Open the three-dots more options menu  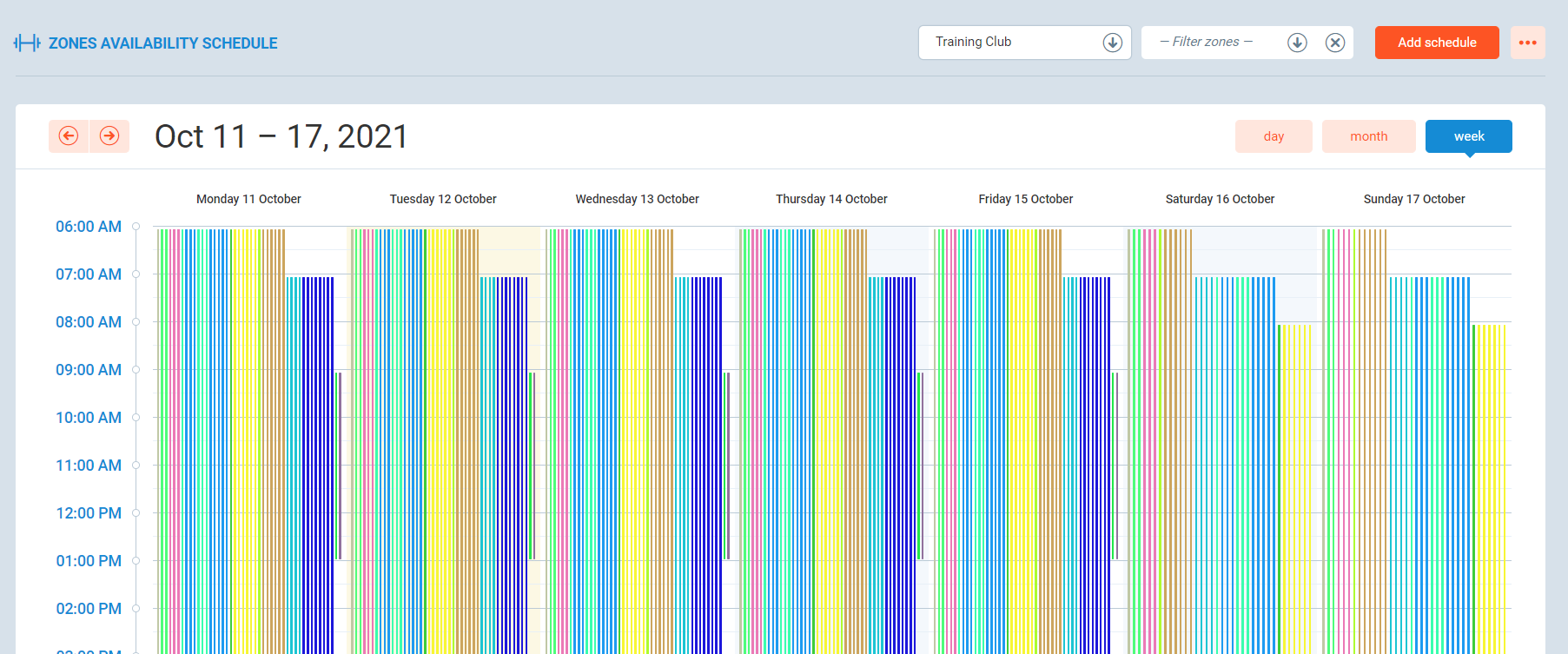(1527, 43)
